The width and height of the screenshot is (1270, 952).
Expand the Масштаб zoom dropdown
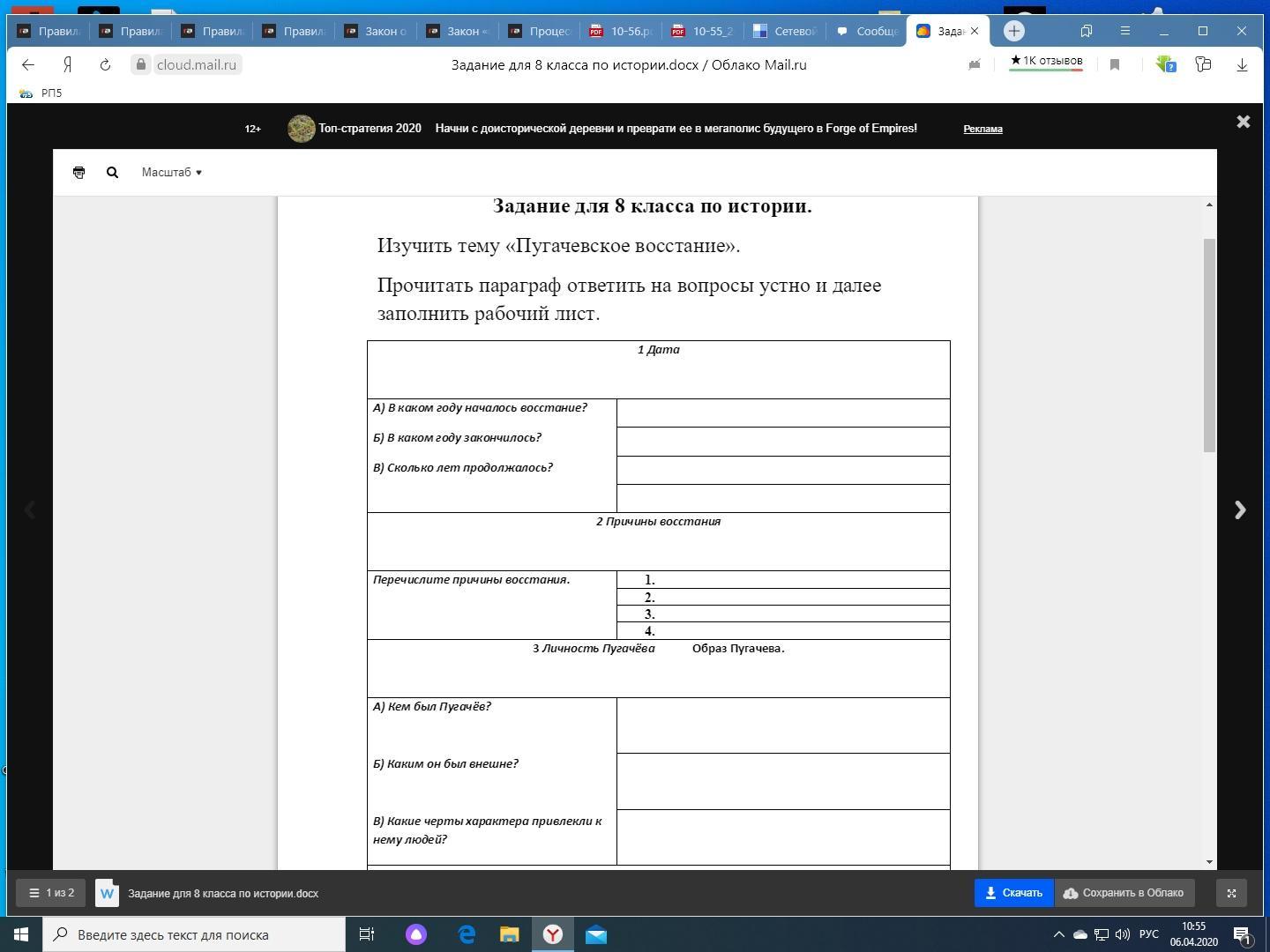pyautogui.click(x=172, y=173)
